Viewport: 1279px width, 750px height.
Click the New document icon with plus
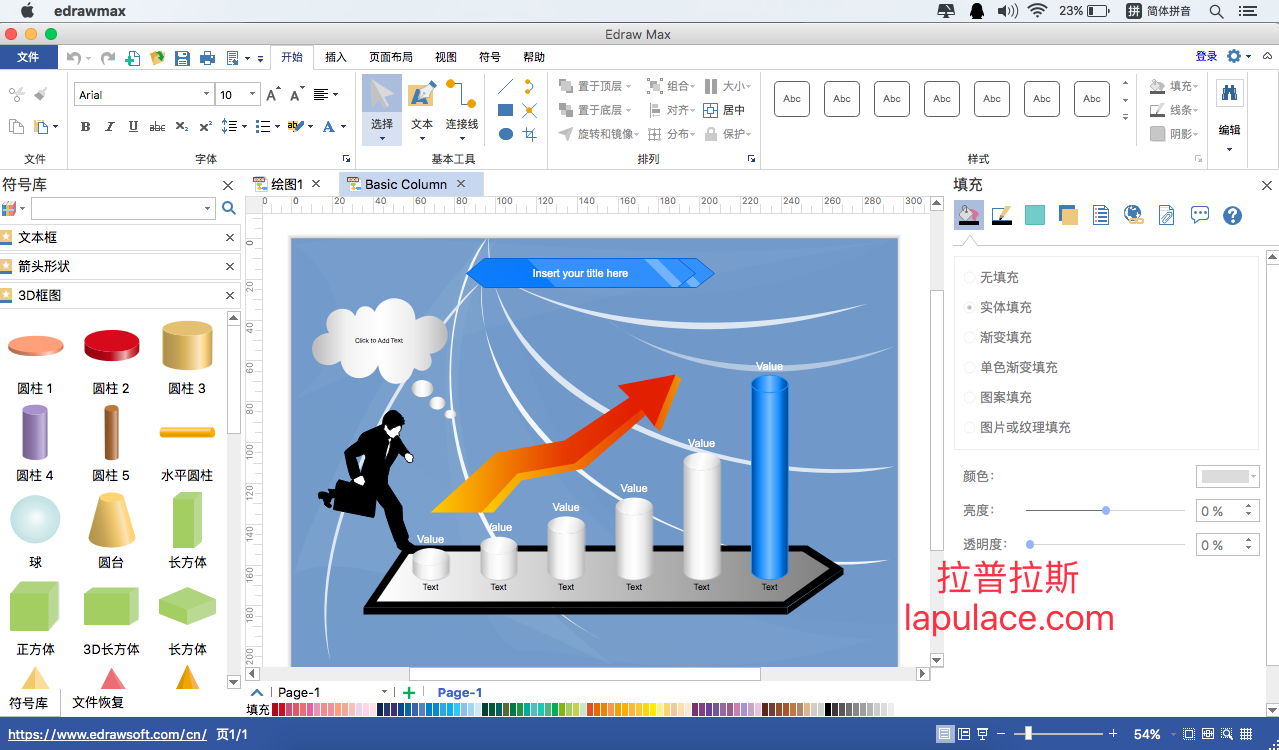pos(132,58)
